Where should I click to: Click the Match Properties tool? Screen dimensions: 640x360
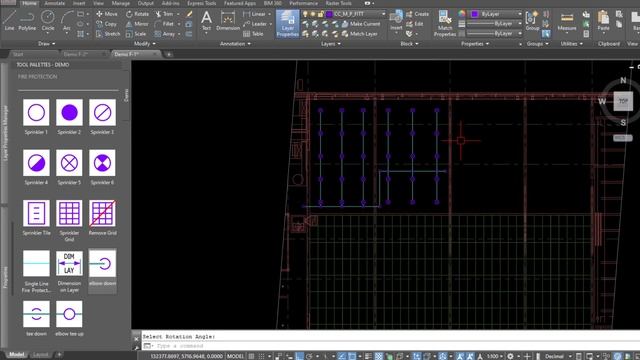pos(444,24)
